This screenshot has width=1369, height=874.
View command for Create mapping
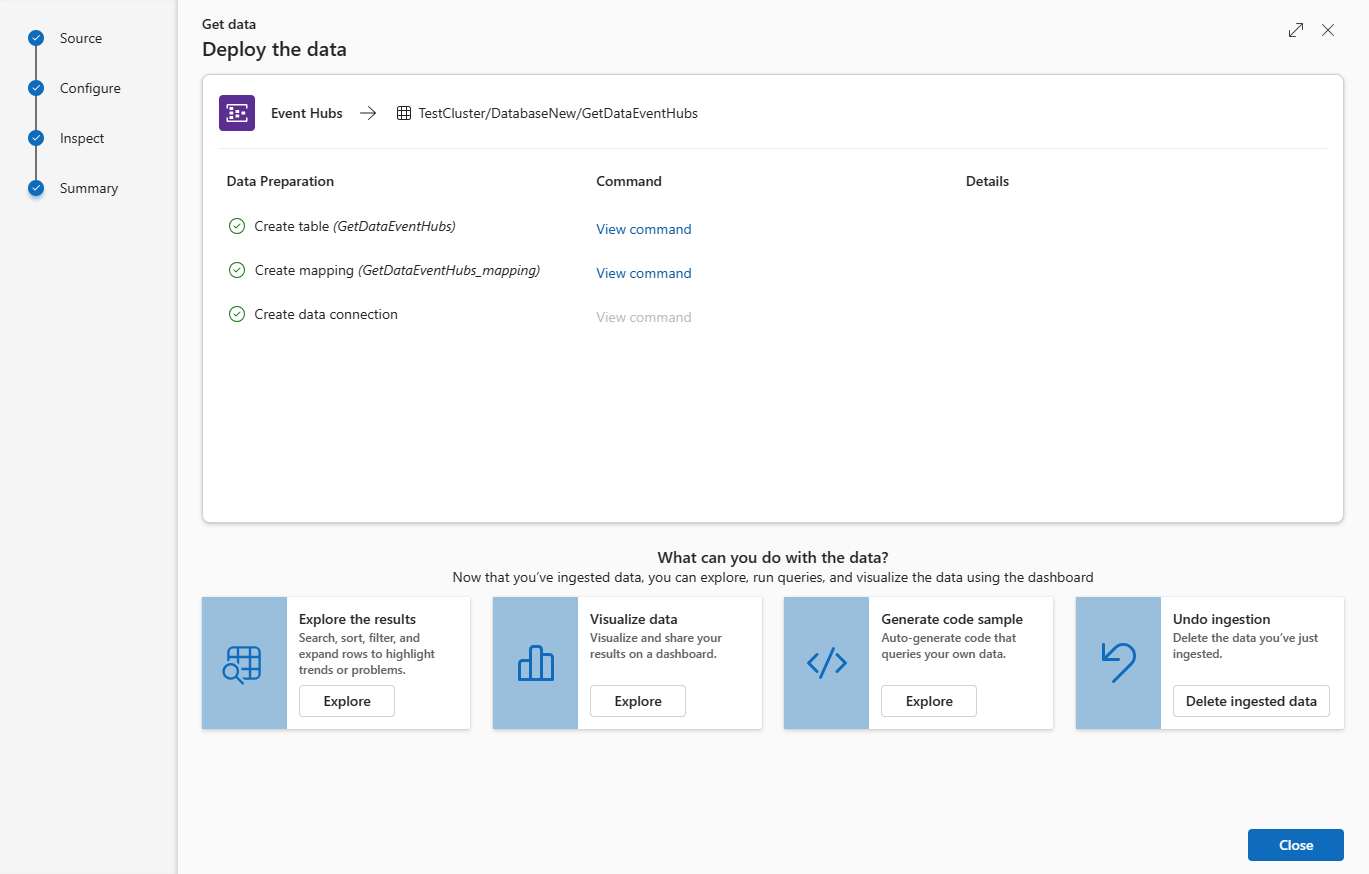tap(643, 273)
